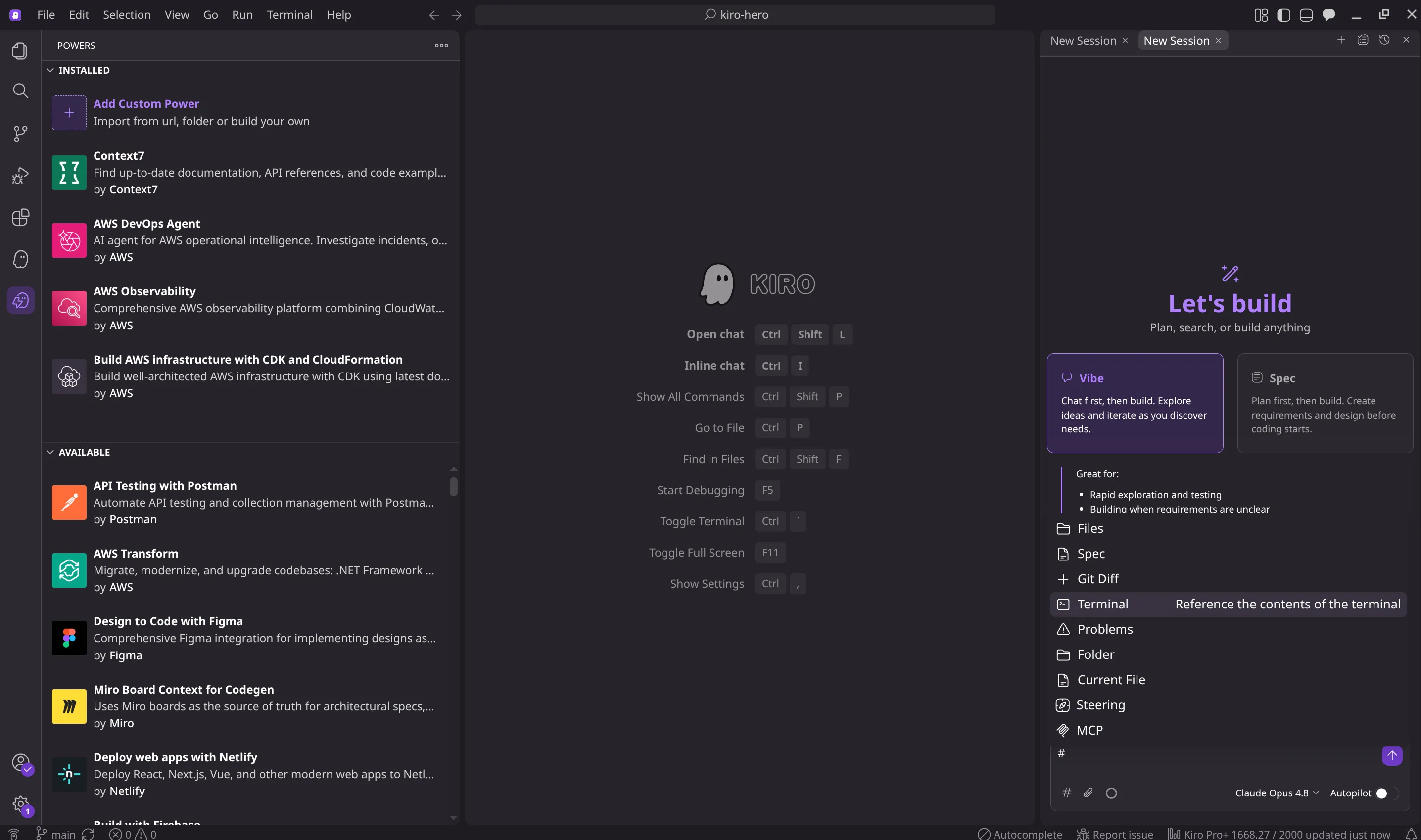Viewport: 1421px width, 840px height.
Task: Click the AWS Transform icon
Action: [x=69, y=570]
